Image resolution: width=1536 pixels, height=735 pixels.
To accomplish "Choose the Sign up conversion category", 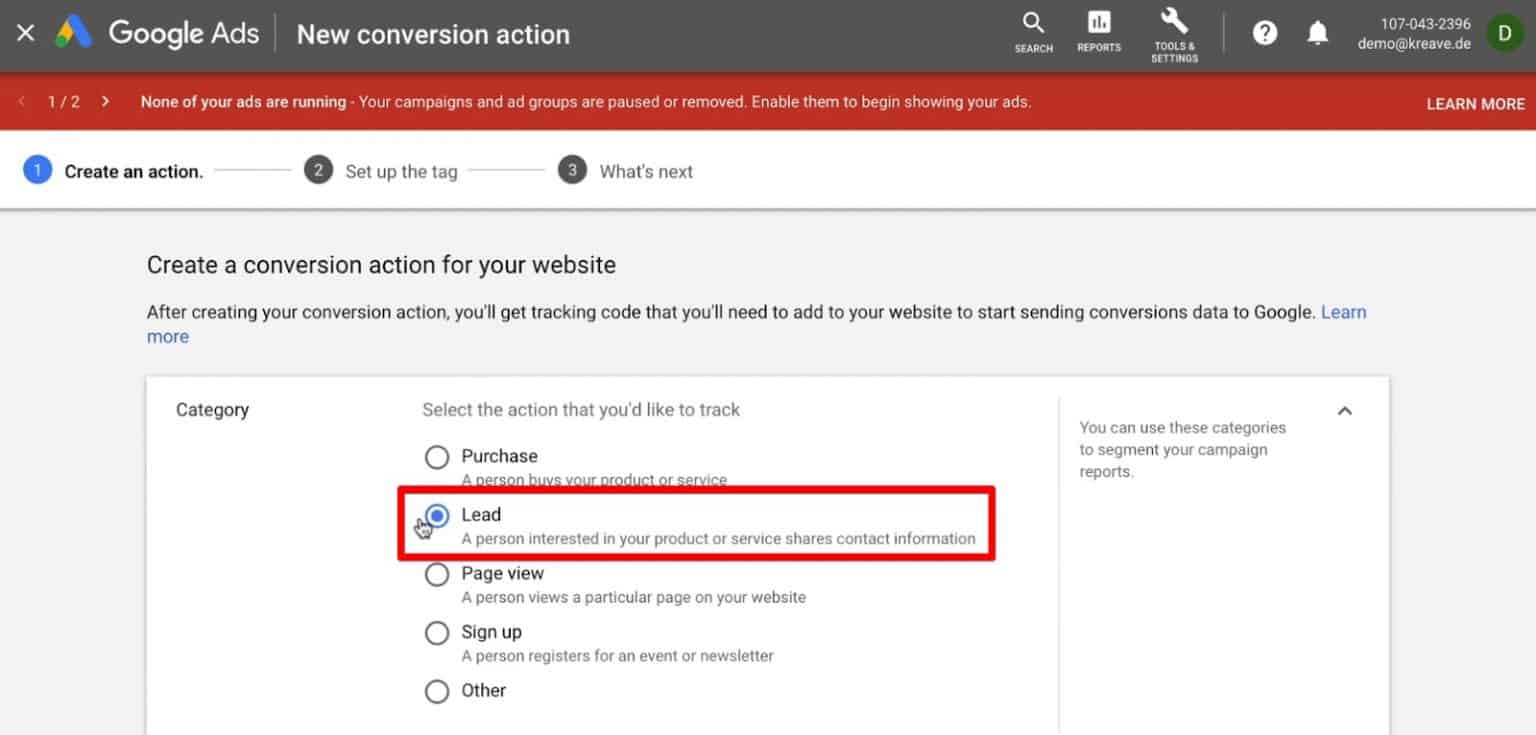I will [x=437, y=633].
